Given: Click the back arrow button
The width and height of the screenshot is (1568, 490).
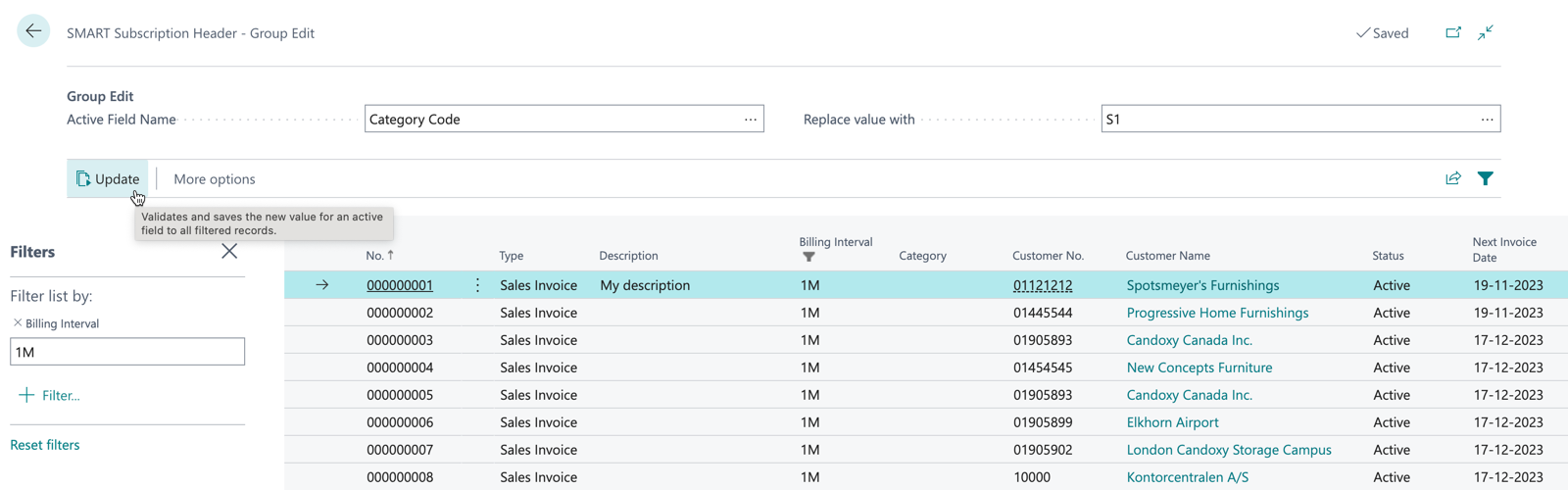Looking at the screenshot, I should click(33, 31).
